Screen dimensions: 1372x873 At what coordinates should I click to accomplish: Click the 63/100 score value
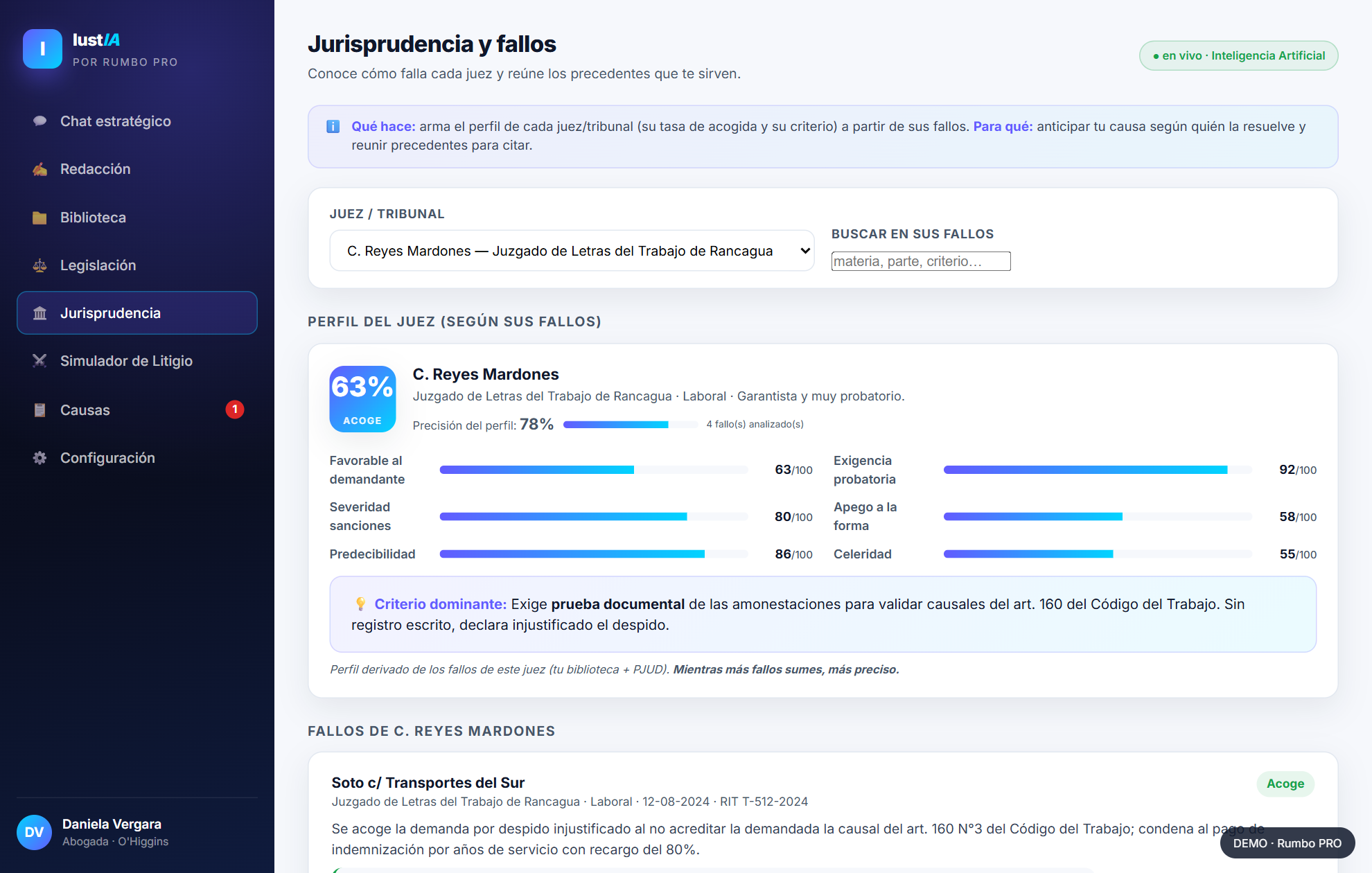pos(793,470)
